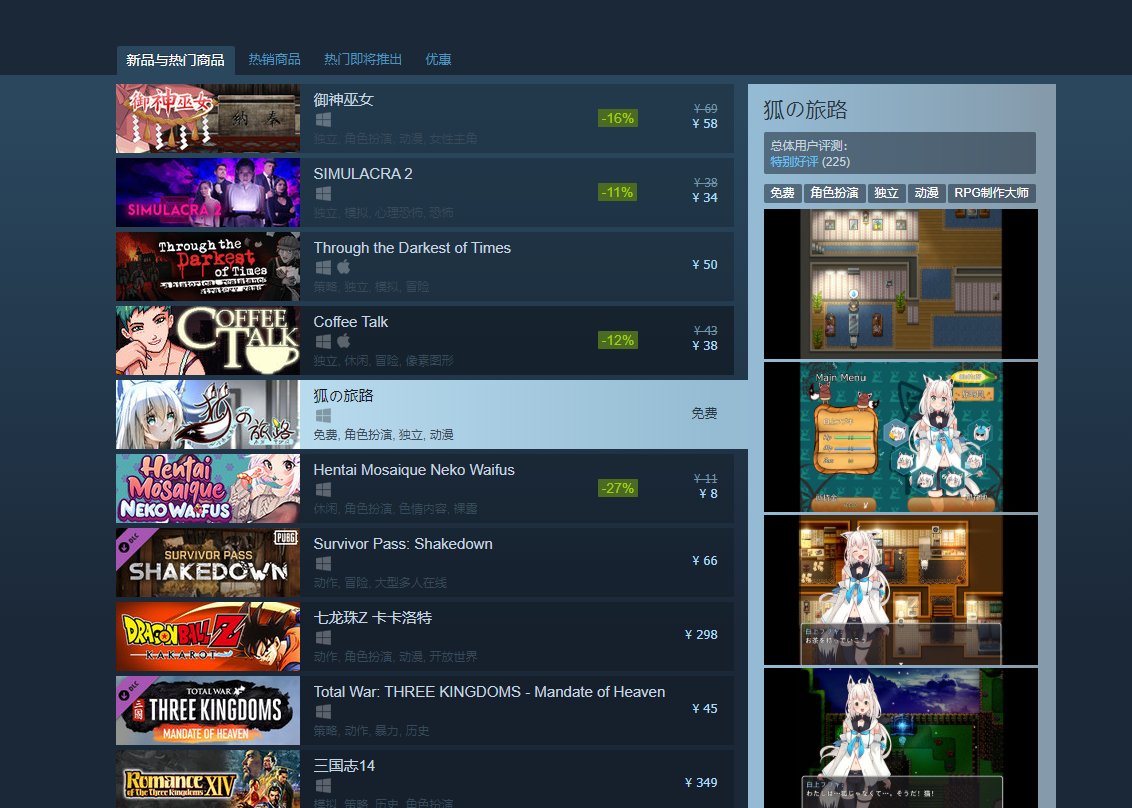Click the 特别好评 review summary link
Viewport: 1132px width, 808px height.
794,162
